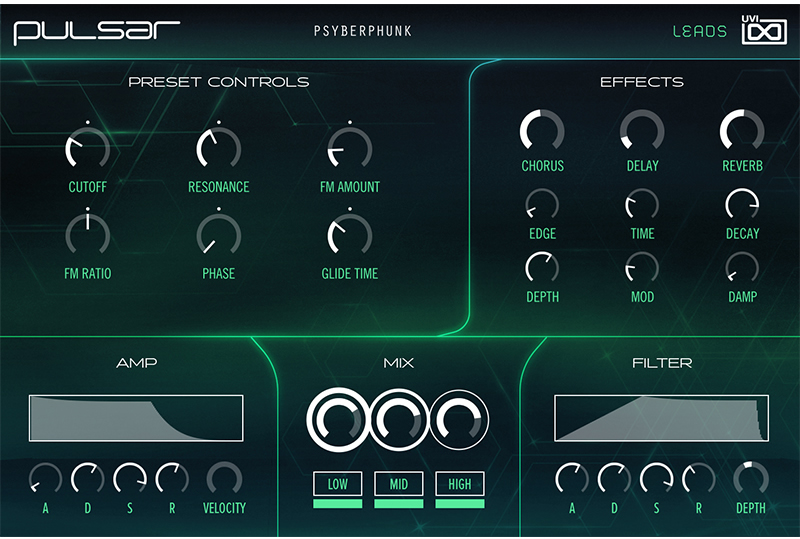This screenshot has height=539, width=800.
Task: Click the Amp decay D knob
Action: [x=87, y=479]
